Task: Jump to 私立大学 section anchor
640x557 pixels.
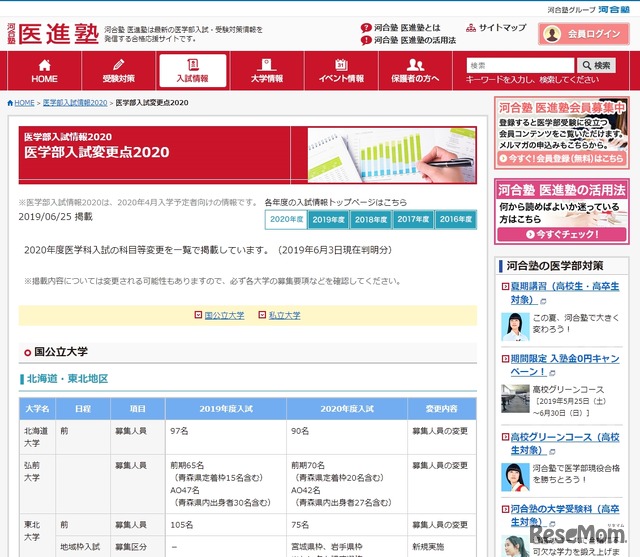Action: coord(284,315)
